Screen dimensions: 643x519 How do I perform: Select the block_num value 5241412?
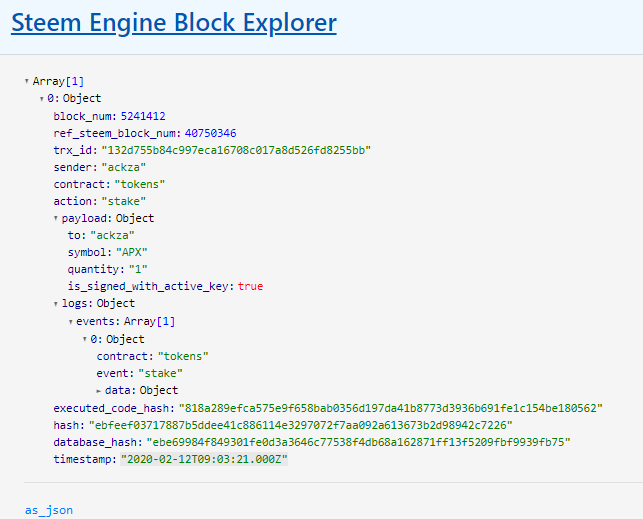143,116
